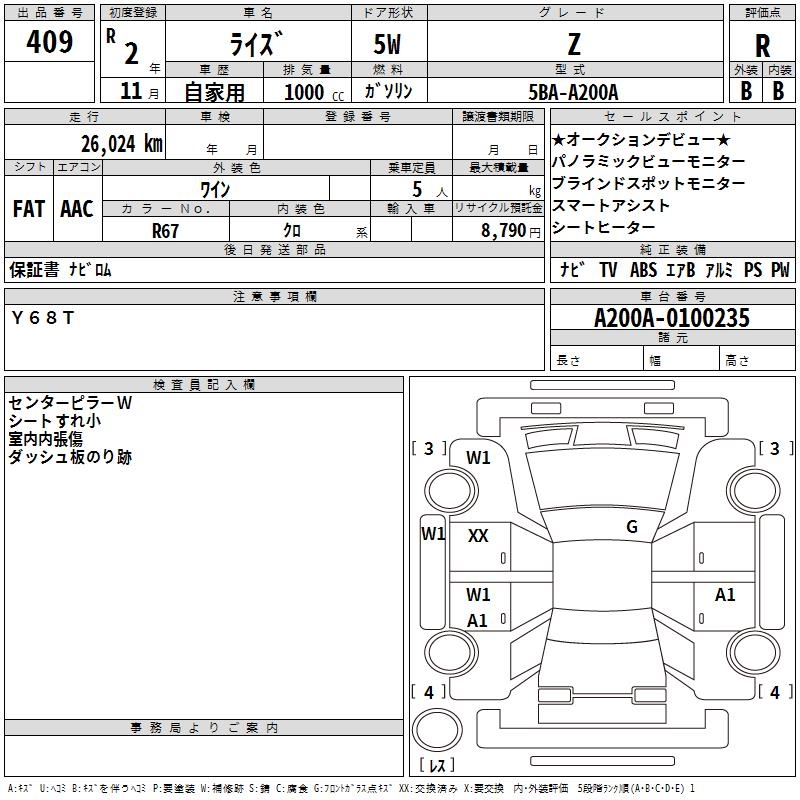Click the シートヒーター sales point line
The image size is (800, 800).
pyautogui.click(x=604, y=227)
